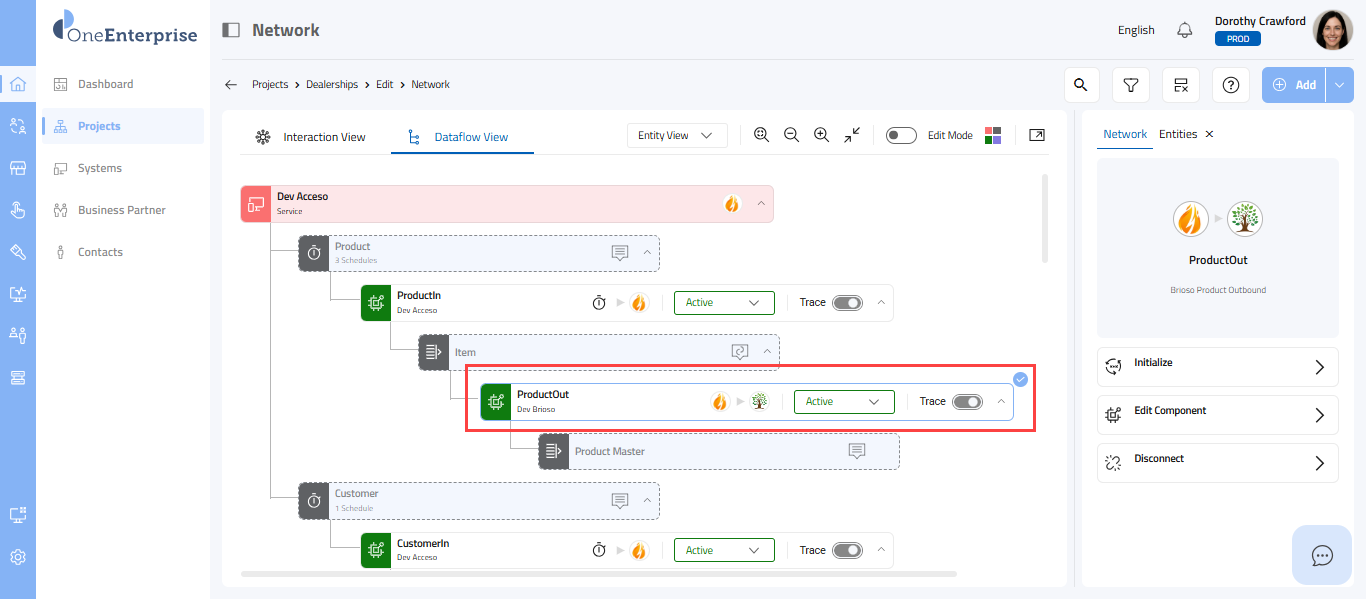1366x599 pixels.
Task: Click the comment icon on Product Master
Action: (857, 451)
